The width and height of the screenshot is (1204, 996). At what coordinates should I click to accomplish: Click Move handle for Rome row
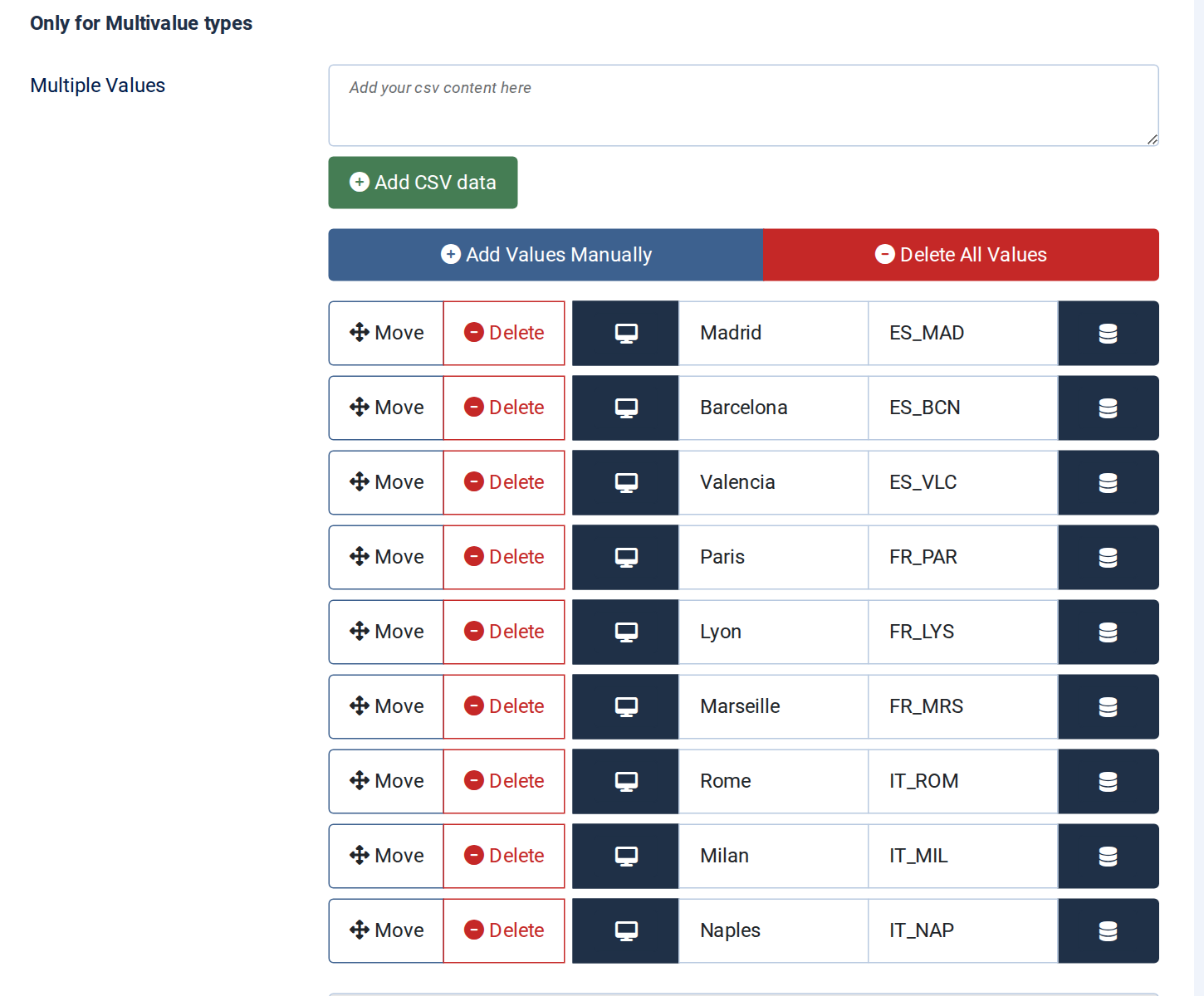386,781
